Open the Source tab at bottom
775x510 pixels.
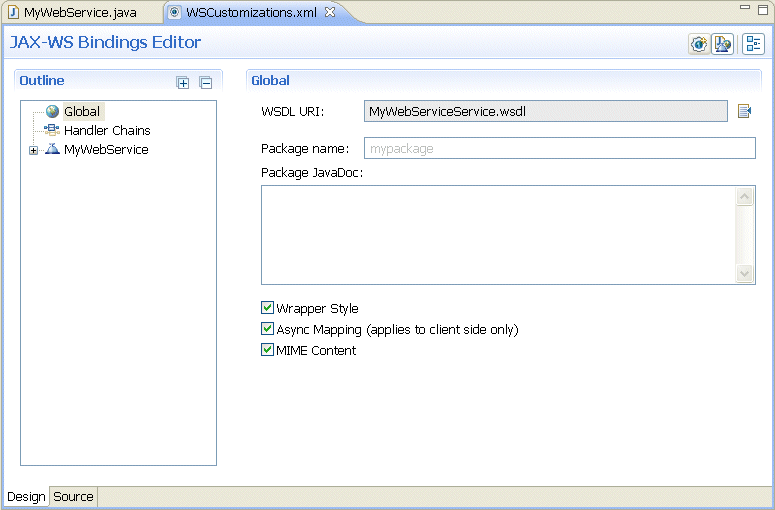click(x=73, y=497)
